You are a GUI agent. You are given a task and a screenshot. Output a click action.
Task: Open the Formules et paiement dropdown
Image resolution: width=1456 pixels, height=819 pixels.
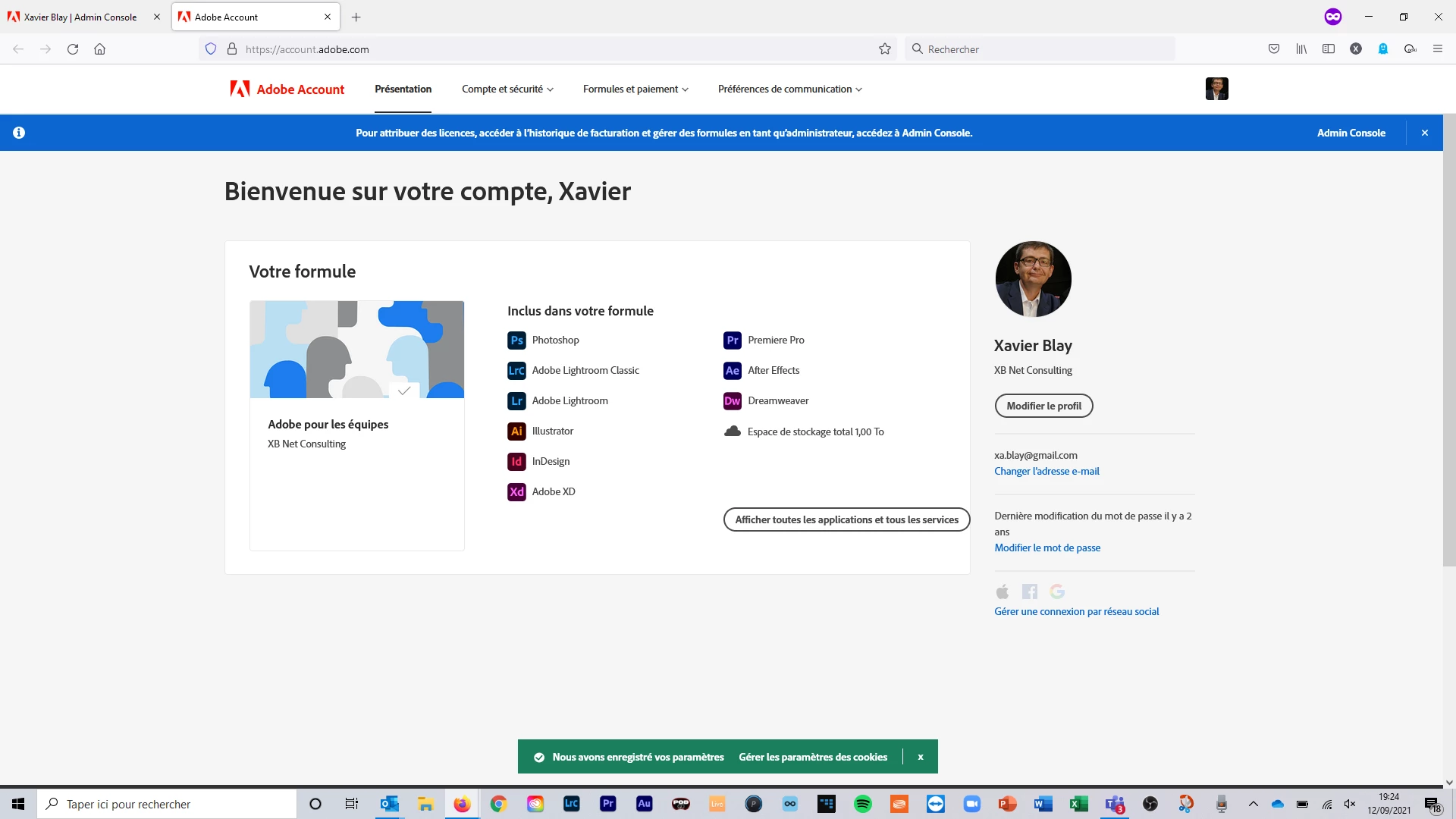[635, 89]
